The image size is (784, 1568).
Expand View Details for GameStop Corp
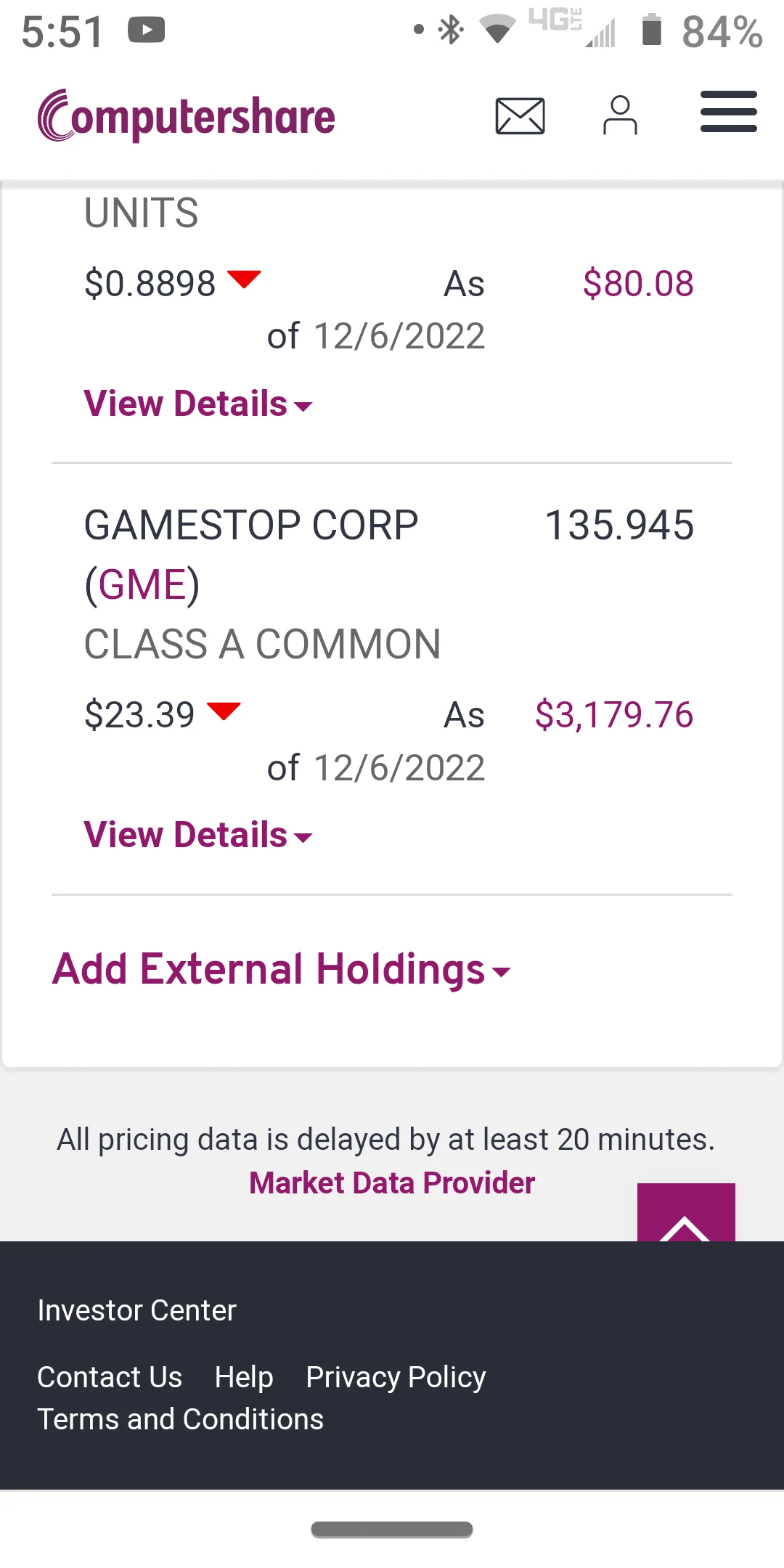coord(197,835)
